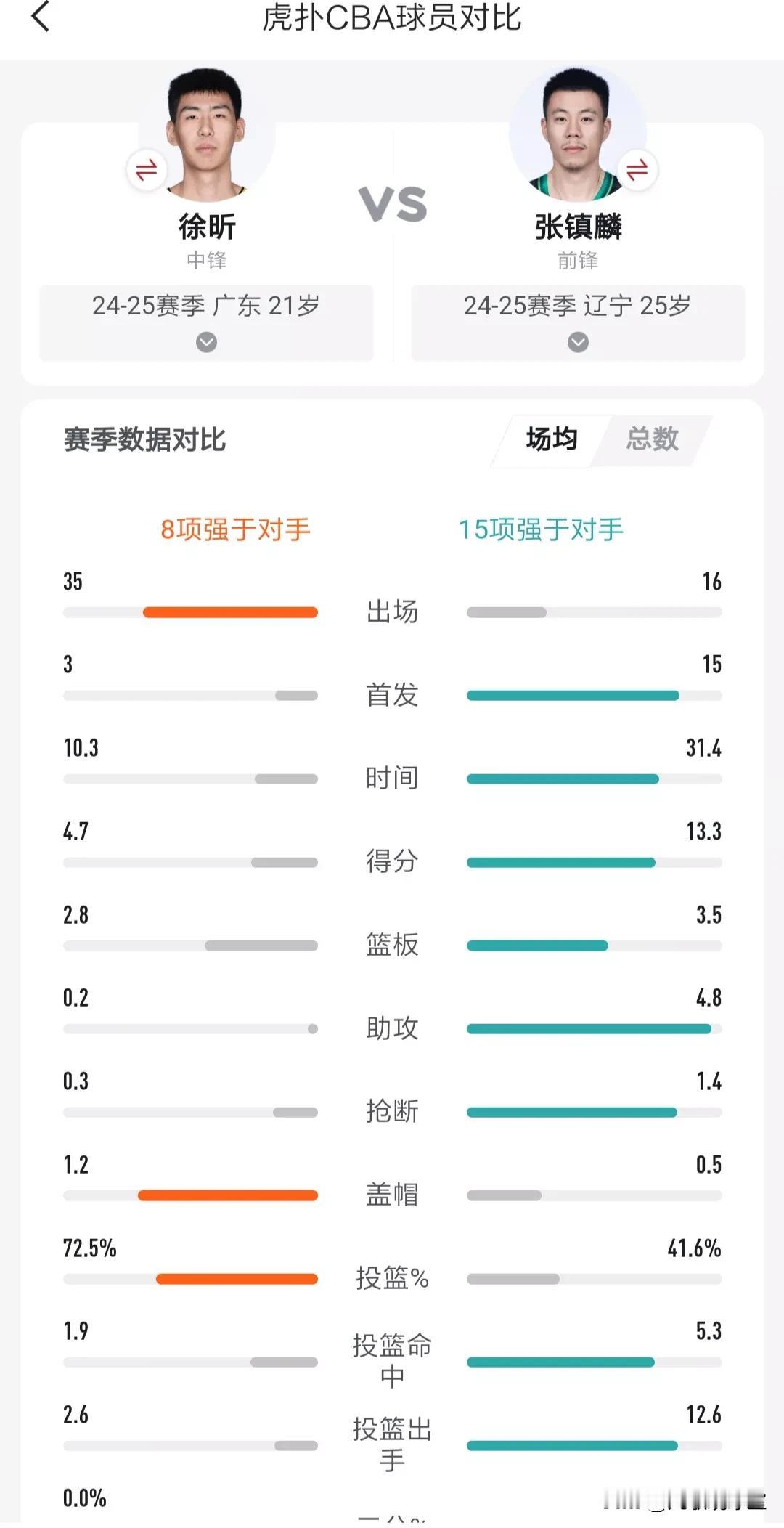The height and width of the screenshot is (1528, 784).
Task: Swap player 张镇麟 using the switch icon
Action: 637,170
